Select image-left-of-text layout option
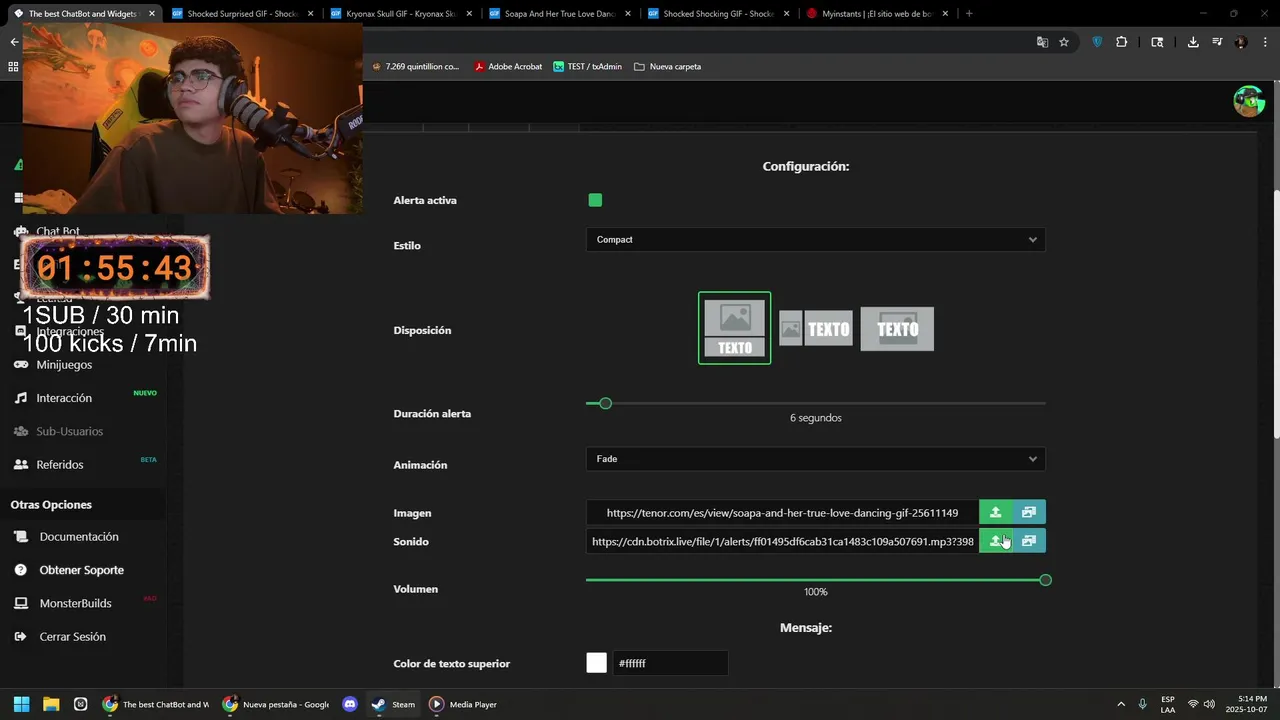The image size is (1280, 720). [816, 328]
